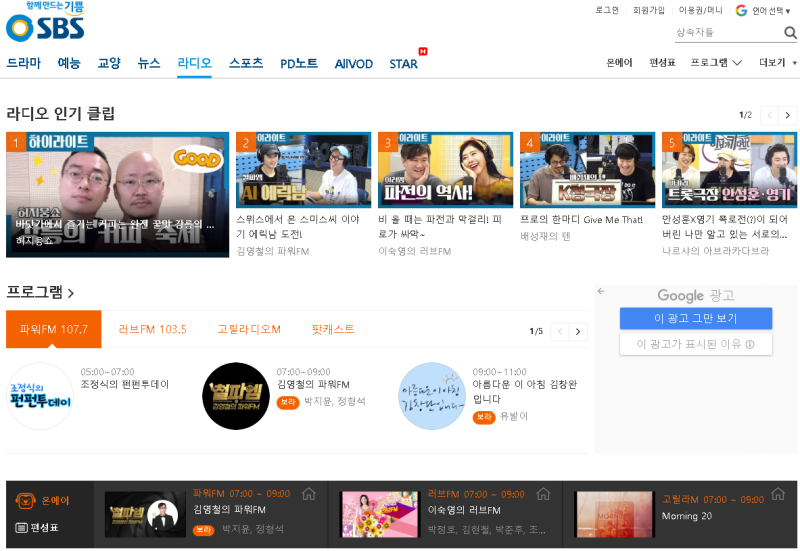Click the search input field

coord(729,33)
